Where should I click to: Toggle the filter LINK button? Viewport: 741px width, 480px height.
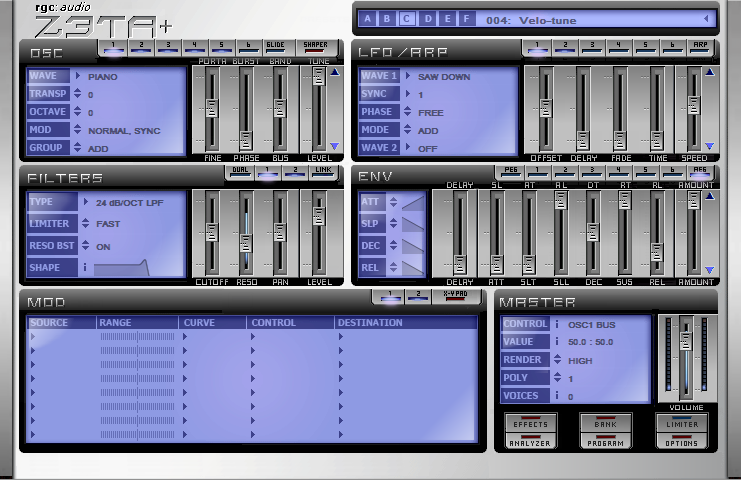[323, 172]
